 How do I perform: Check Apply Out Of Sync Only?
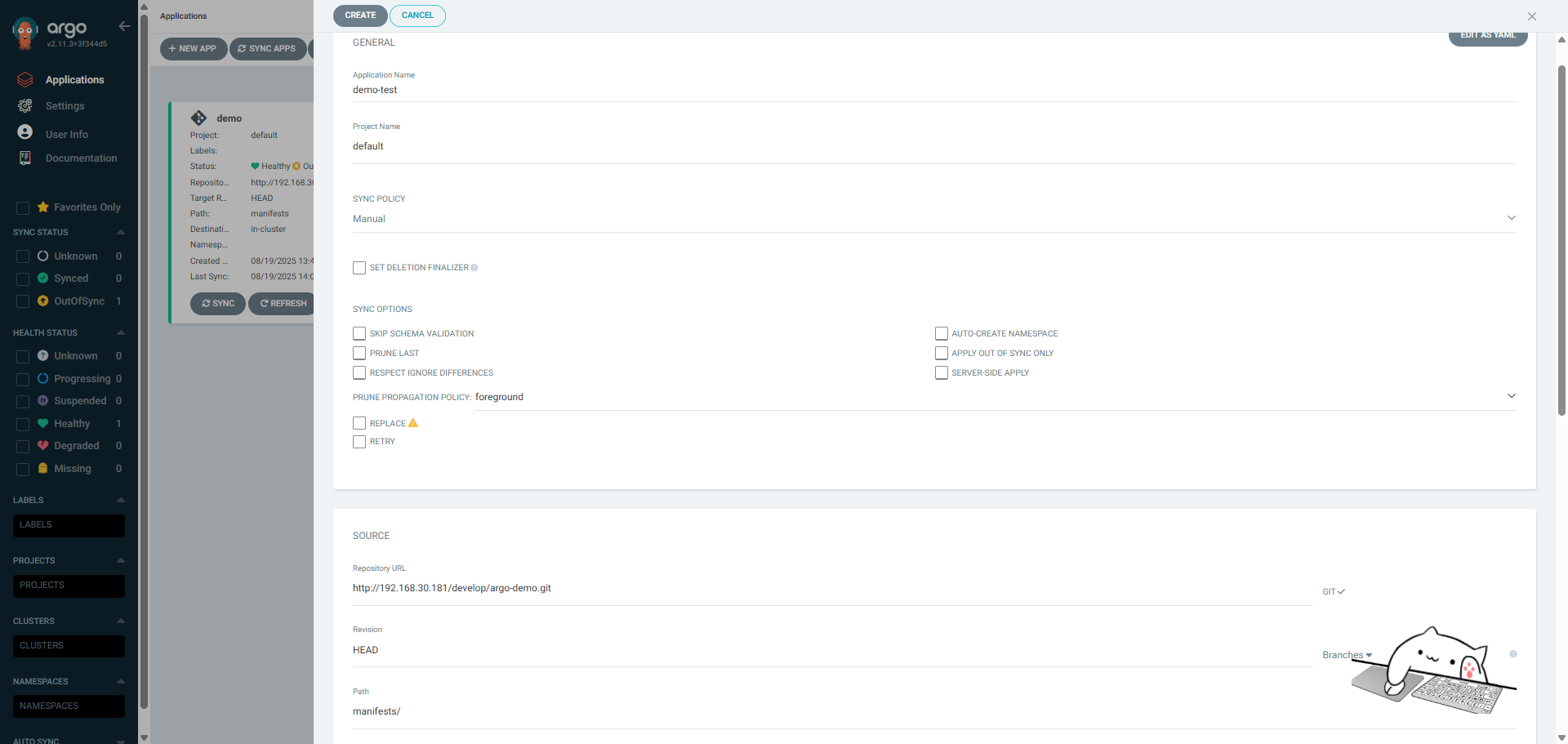(942, 353)
